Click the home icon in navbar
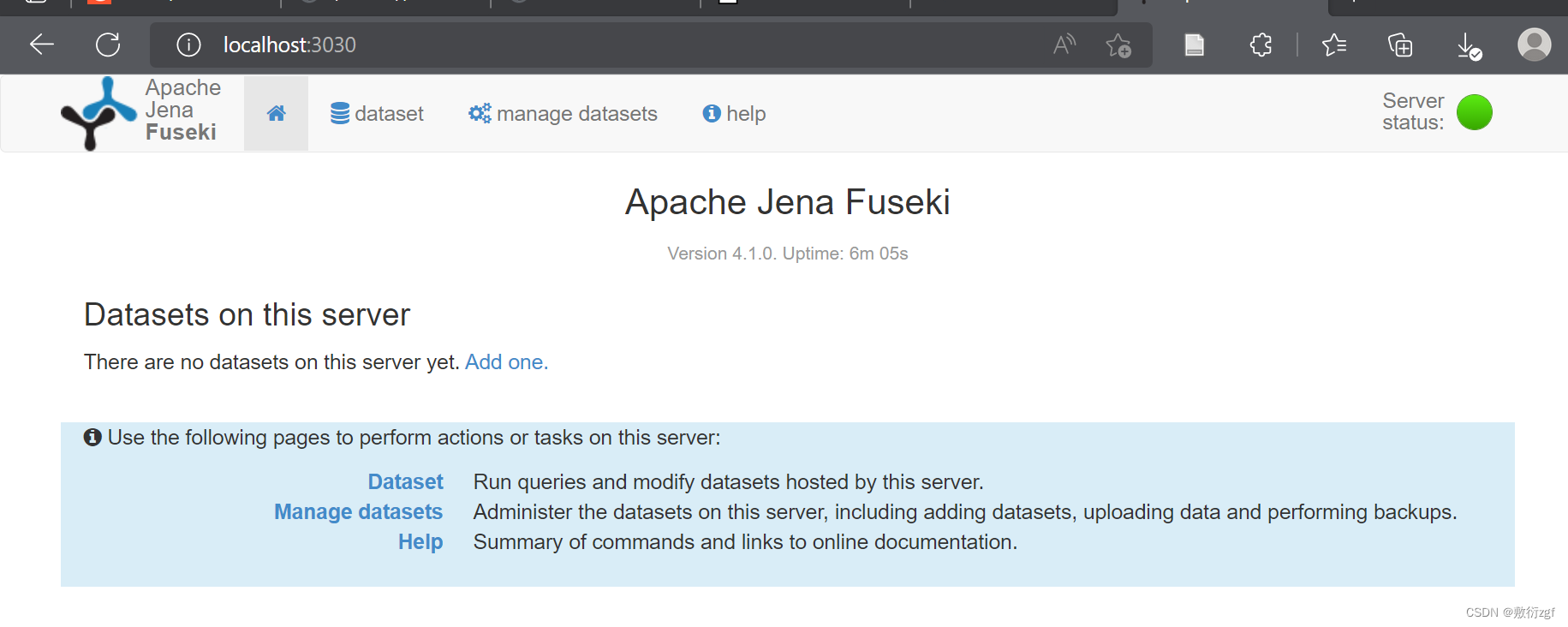Screen dimensions: 1568x627 [276, 113]
